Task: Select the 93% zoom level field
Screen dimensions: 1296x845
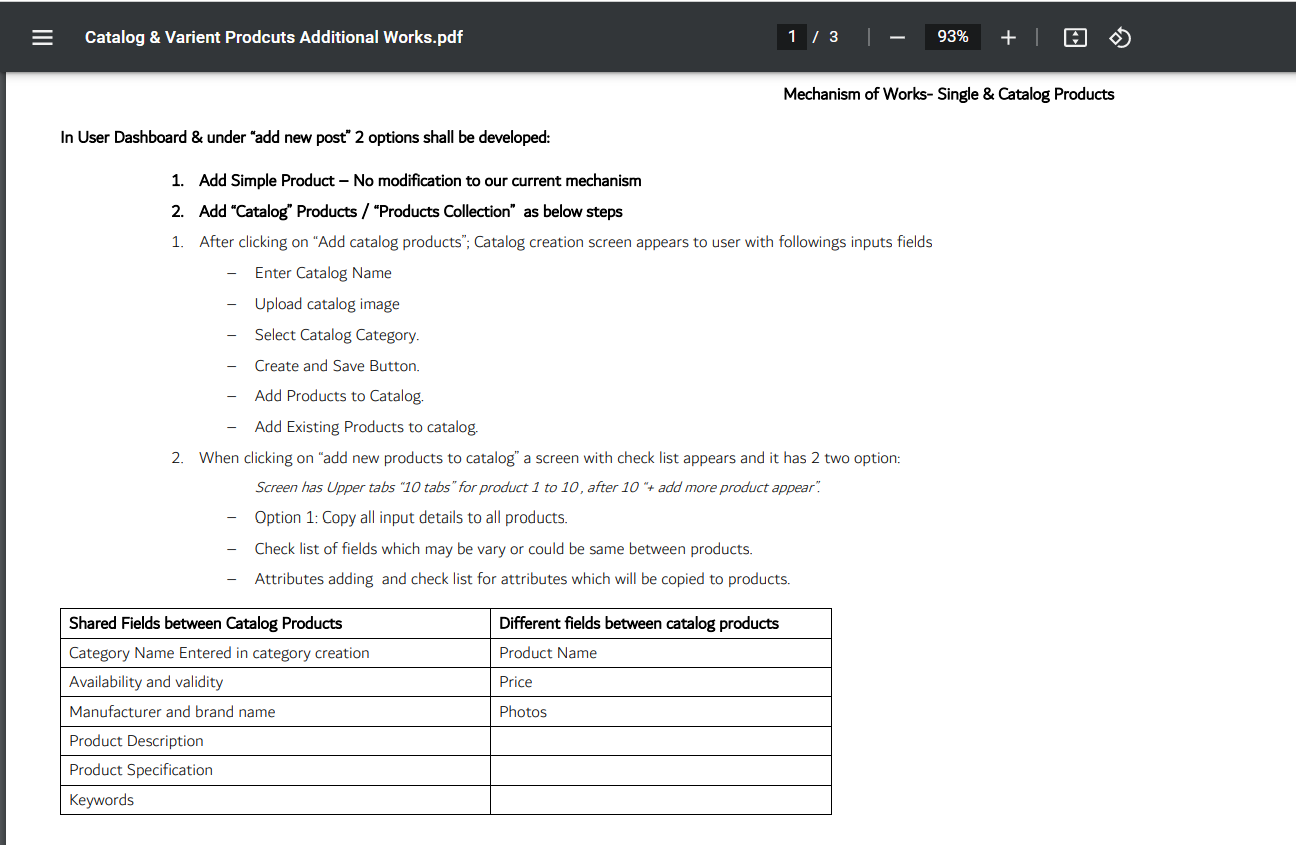Action: (x=952, y=37)
